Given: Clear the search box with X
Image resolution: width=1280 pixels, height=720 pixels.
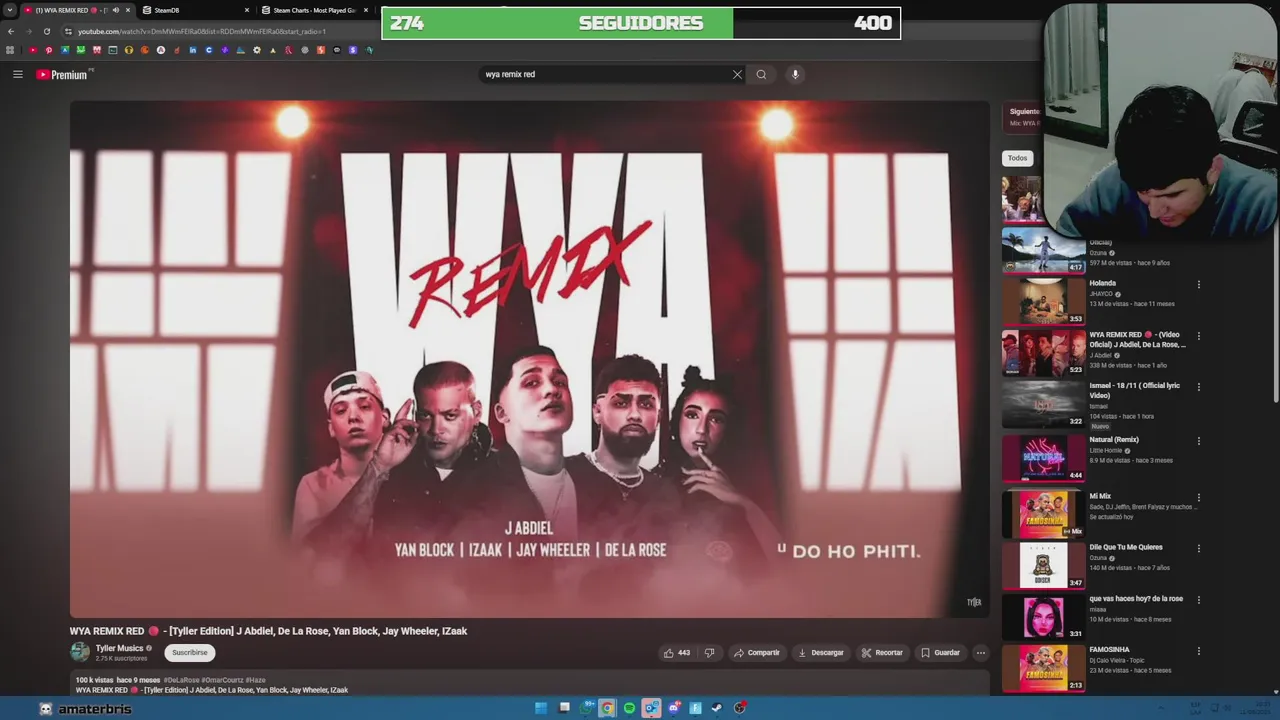Looking at the screenshot, I should [x=737, y=74].
